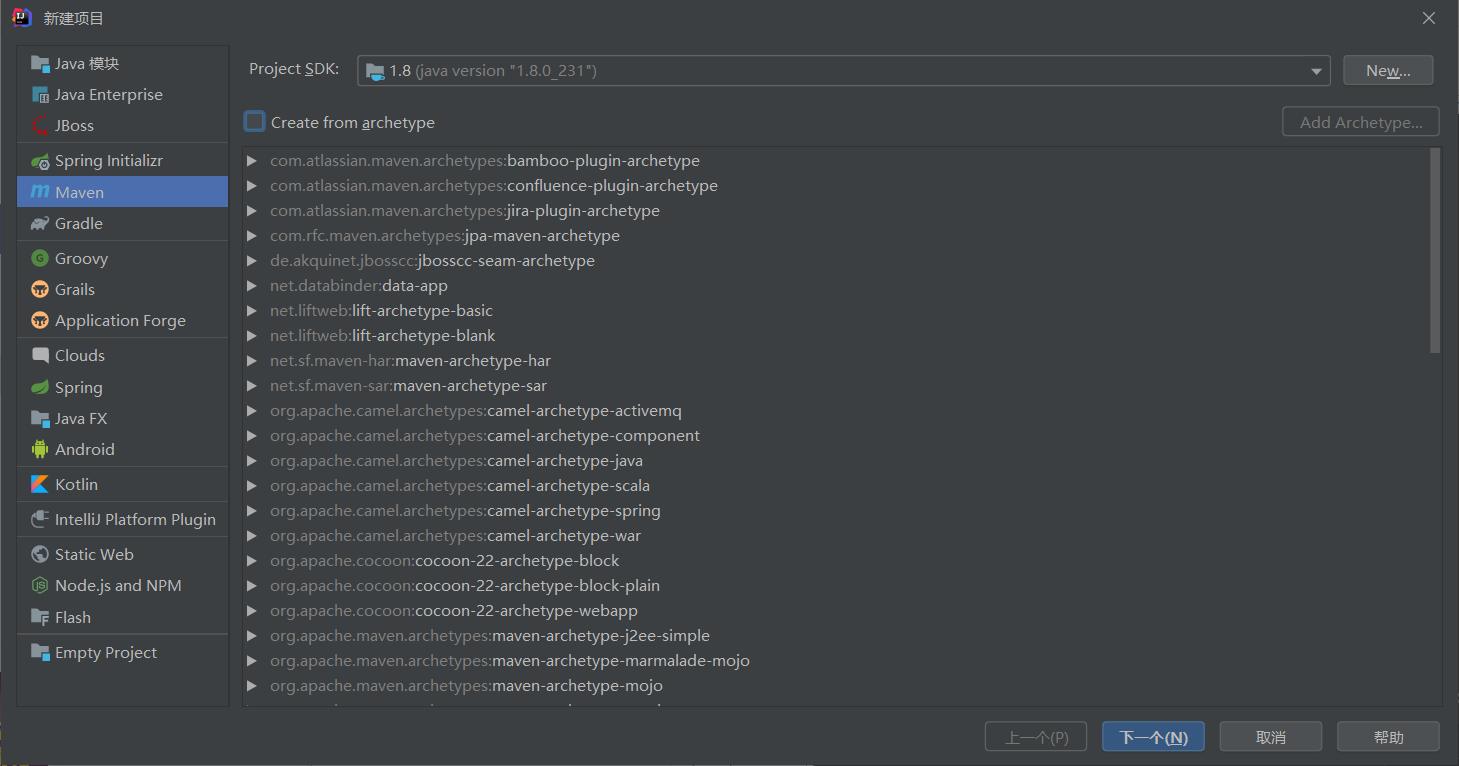1459x766 pixels.
Task: Select camel-archetype-war archetype
Action: pos(835,536)
